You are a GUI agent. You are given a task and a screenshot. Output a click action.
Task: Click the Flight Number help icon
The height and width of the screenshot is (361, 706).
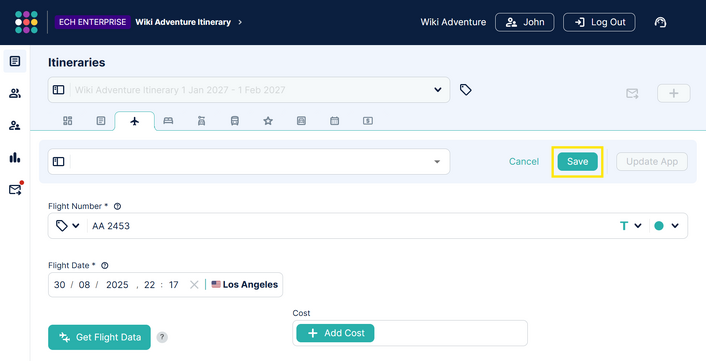[x=118, y=206]
